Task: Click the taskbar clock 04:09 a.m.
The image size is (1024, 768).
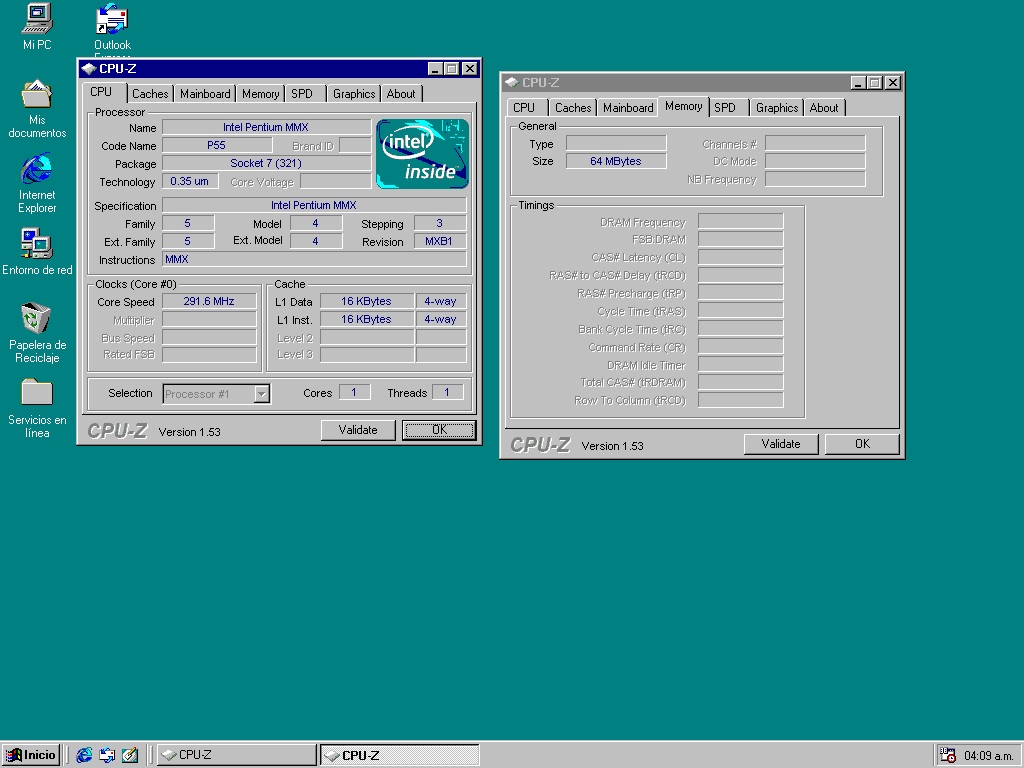Action: pos(989,756)
